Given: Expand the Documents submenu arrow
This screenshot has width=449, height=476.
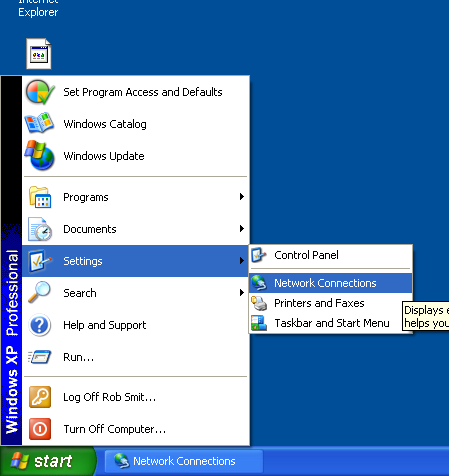Looking at the screenshot, I should click(242, 229).
